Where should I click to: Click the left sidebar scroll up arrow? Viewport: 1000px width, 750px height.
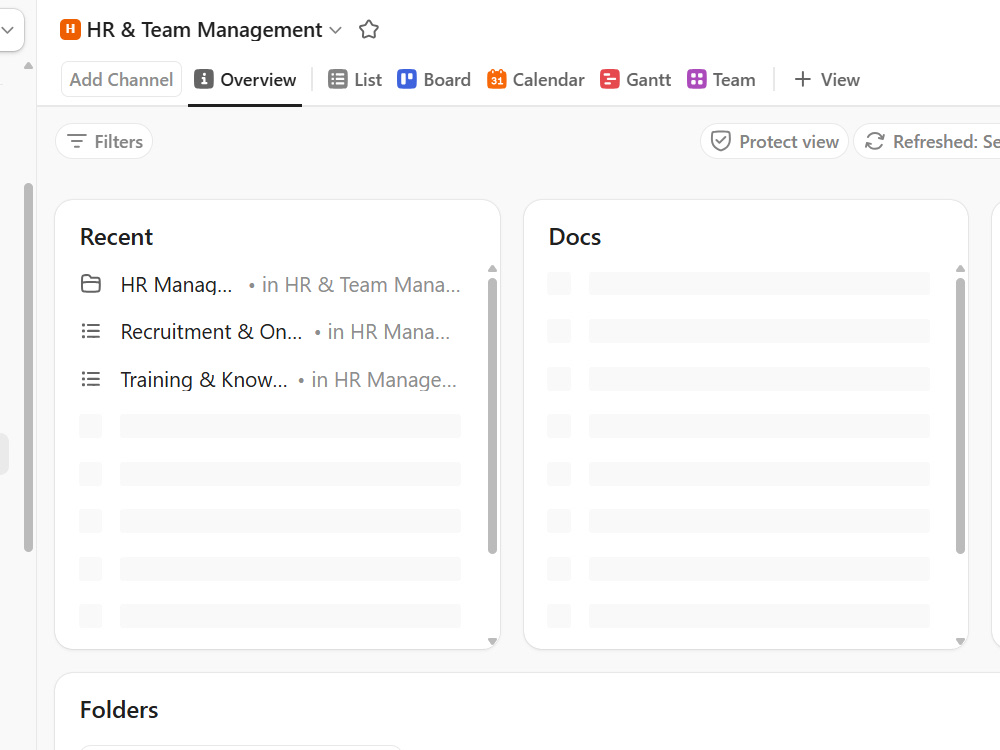28,66
